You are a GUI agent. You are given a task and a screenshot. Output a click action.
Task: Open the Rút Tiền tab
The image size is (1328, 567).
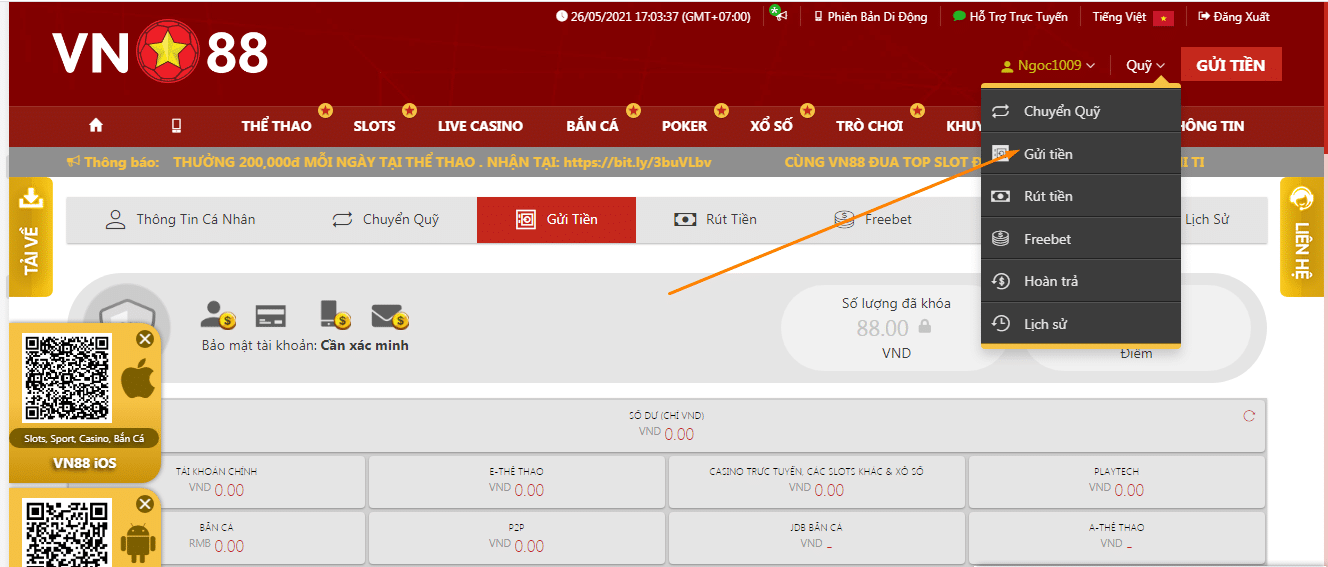coord(715,219)
